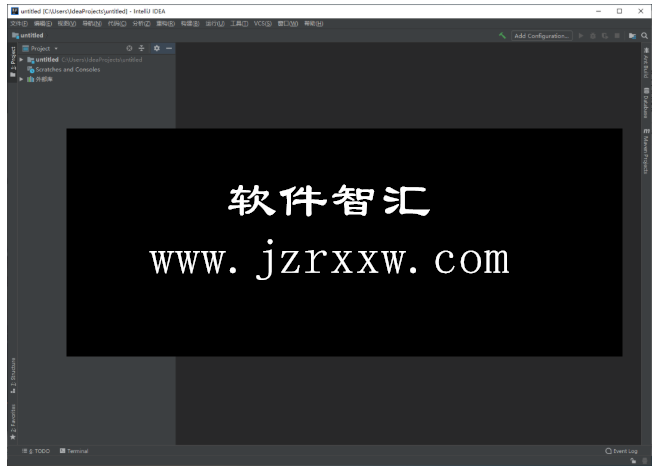The width and height of the screenshot is (660, 466).
Task: Expand the untitled project tree node
Action: [21, 60]
